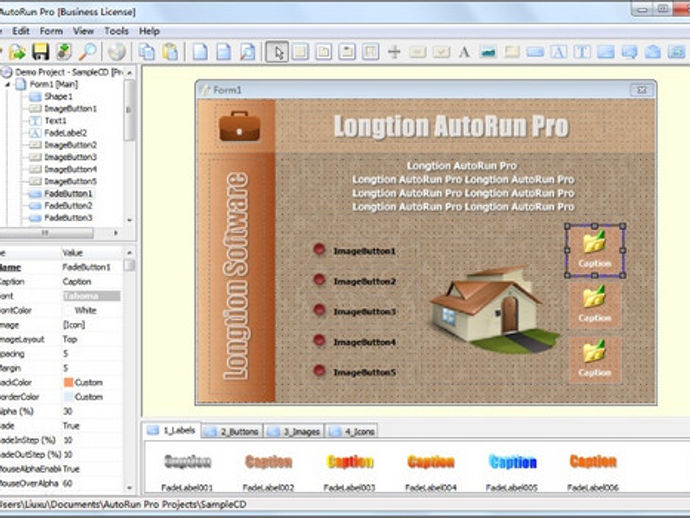Click the FontColor White value
The image size is (690, 518).
(85, 310)
